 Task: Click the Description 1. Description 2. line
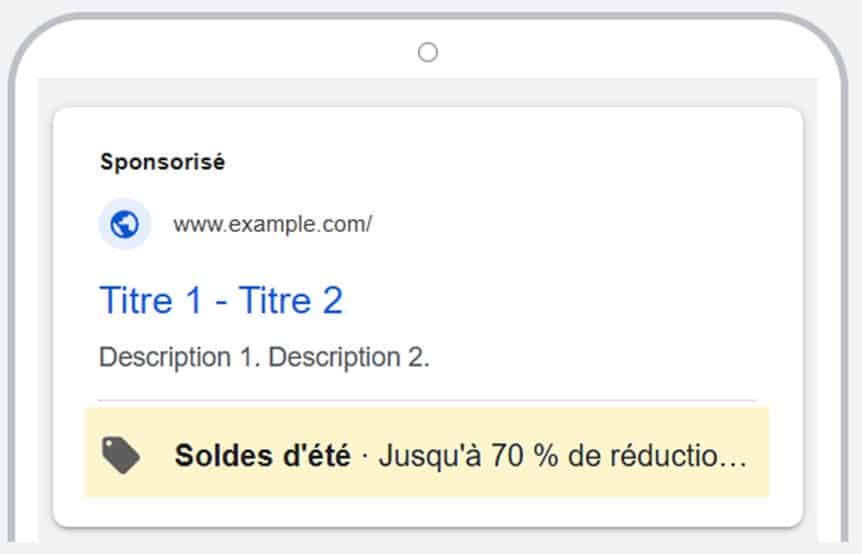(264, 357)
